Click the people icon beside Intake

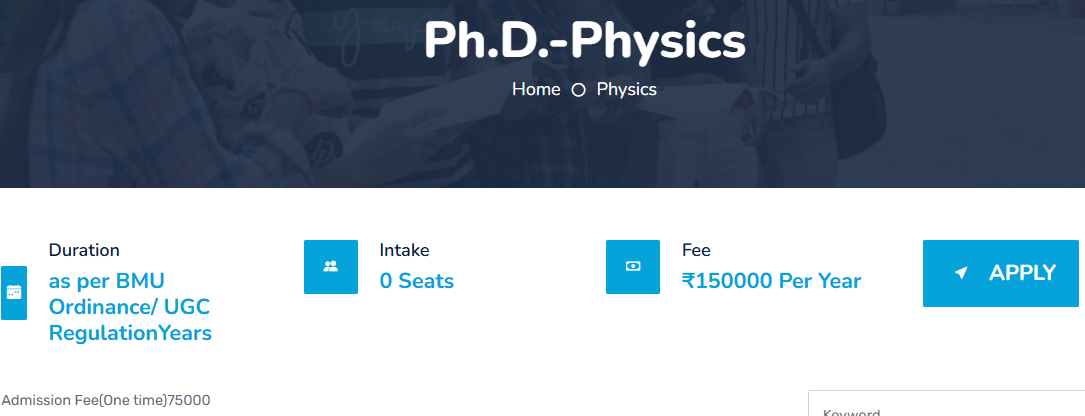[331, 267]
